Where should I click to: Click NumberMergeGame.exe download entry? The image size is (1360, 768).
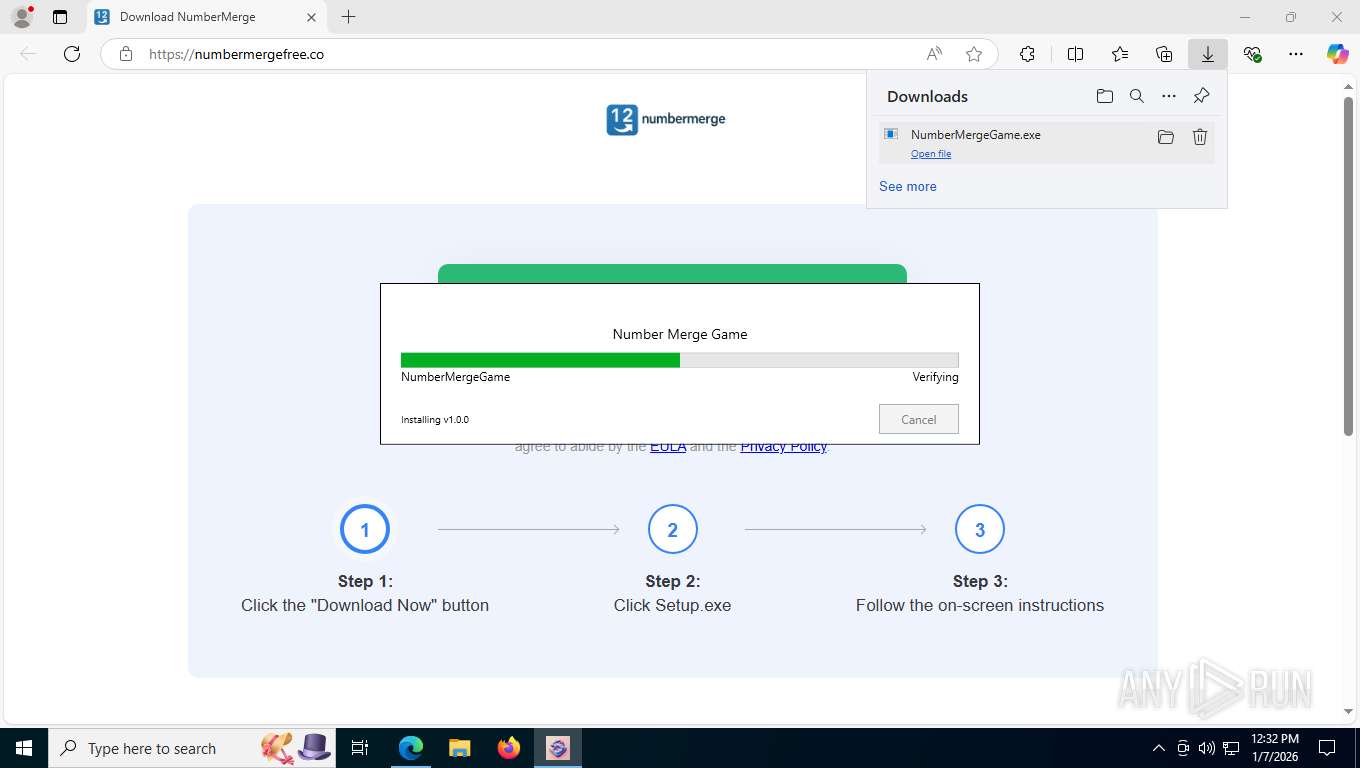coord(1046,142)
